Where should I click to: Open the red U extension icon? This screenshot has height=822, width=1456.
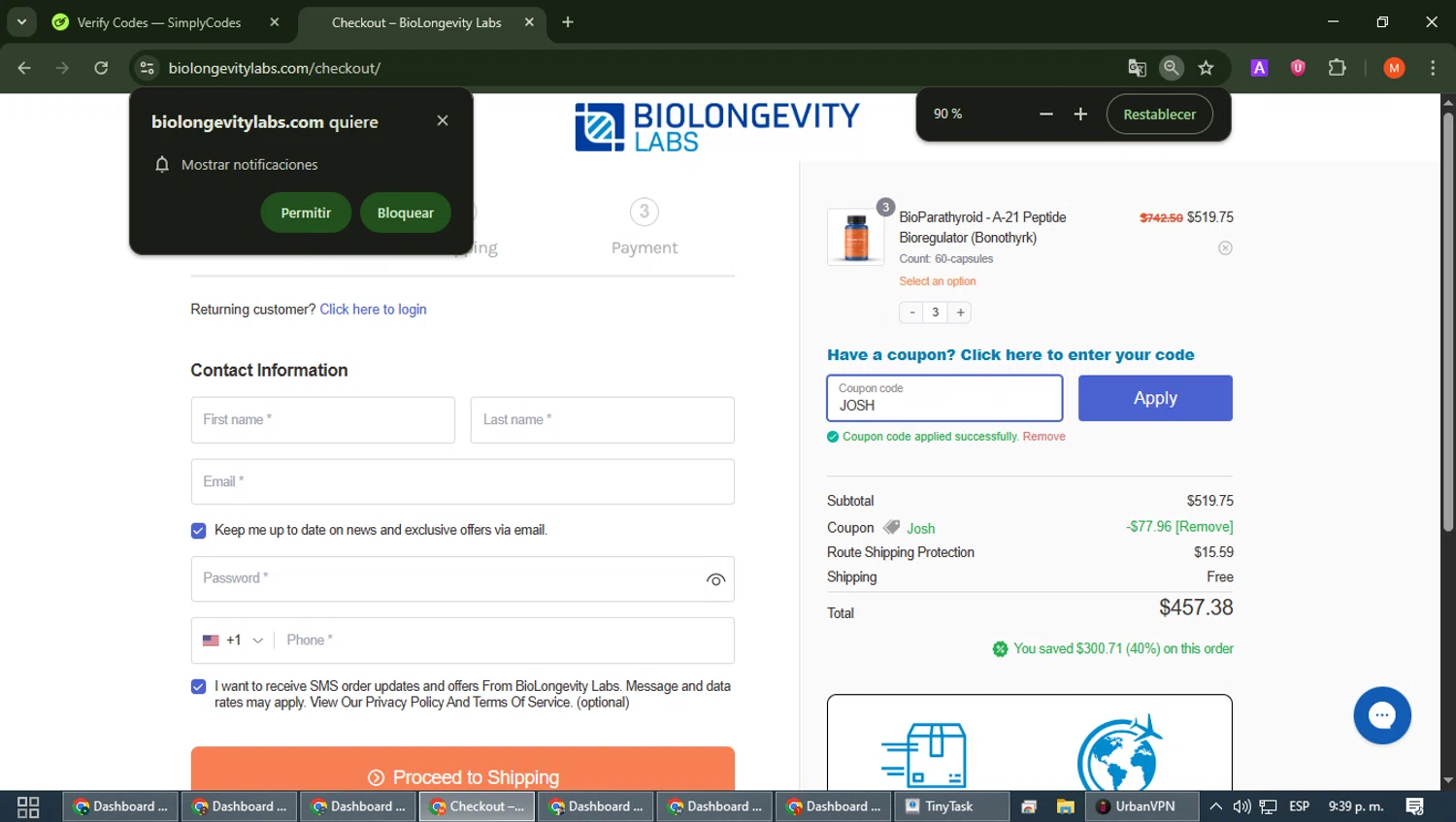point(1298,68)
